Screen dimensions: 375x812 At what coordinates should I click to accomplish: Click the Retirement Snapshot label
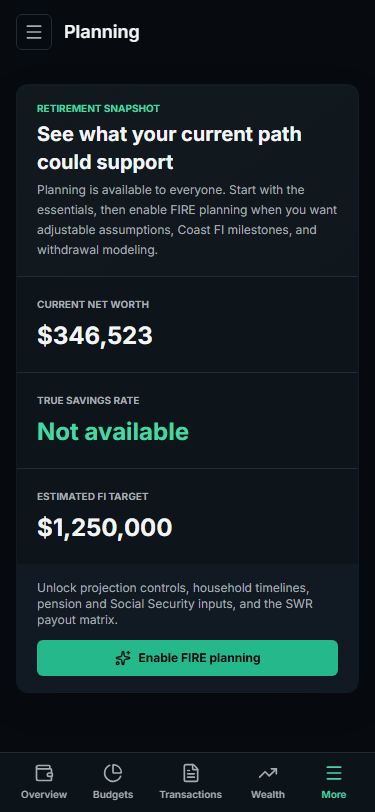click(98, 109)
